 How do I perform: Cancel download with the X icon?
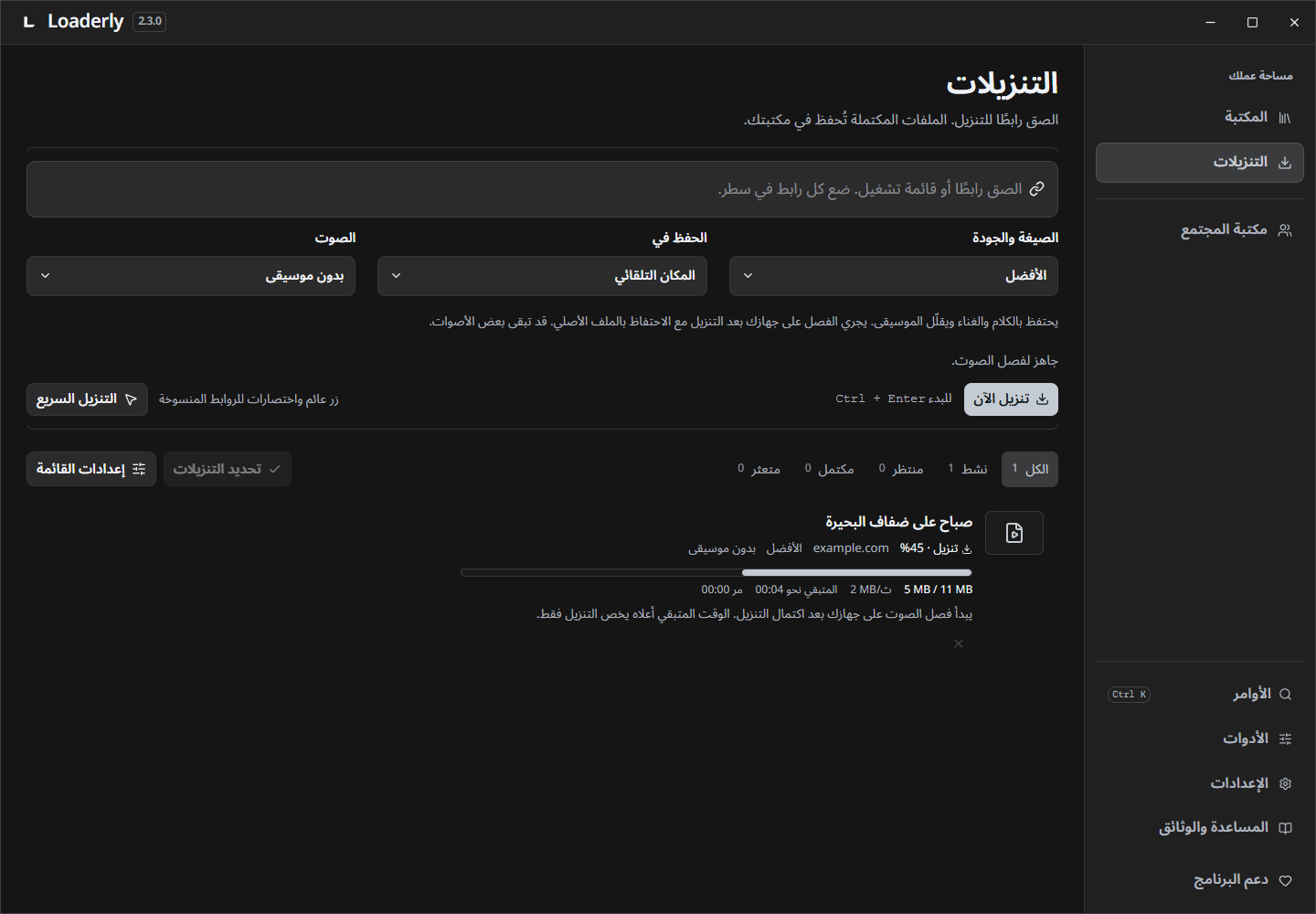(x=959, y=643)
